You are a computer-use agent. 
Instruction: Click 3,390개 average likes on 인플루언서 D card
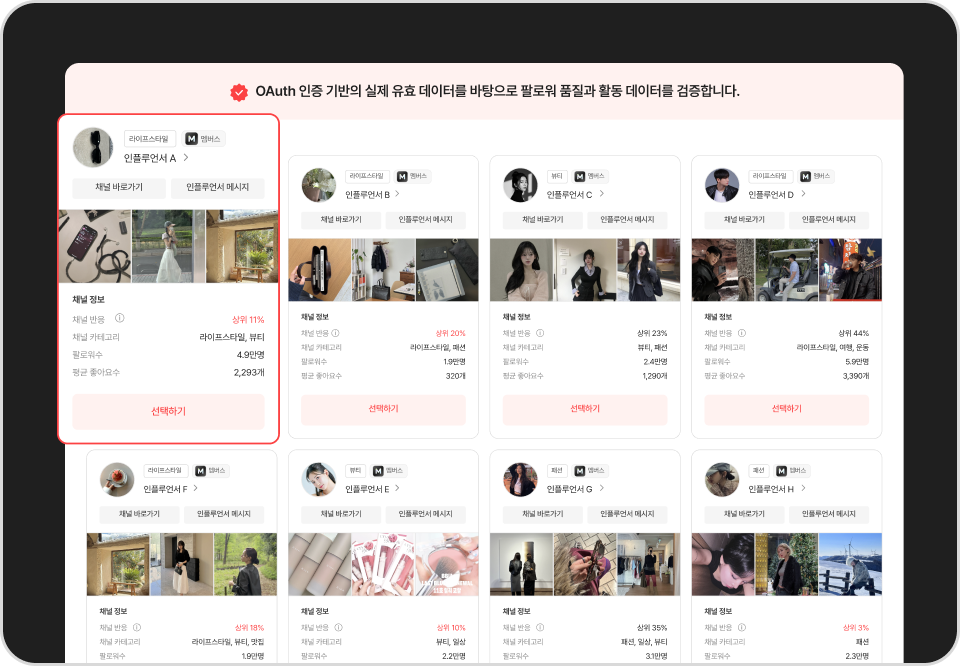[856, 376]
